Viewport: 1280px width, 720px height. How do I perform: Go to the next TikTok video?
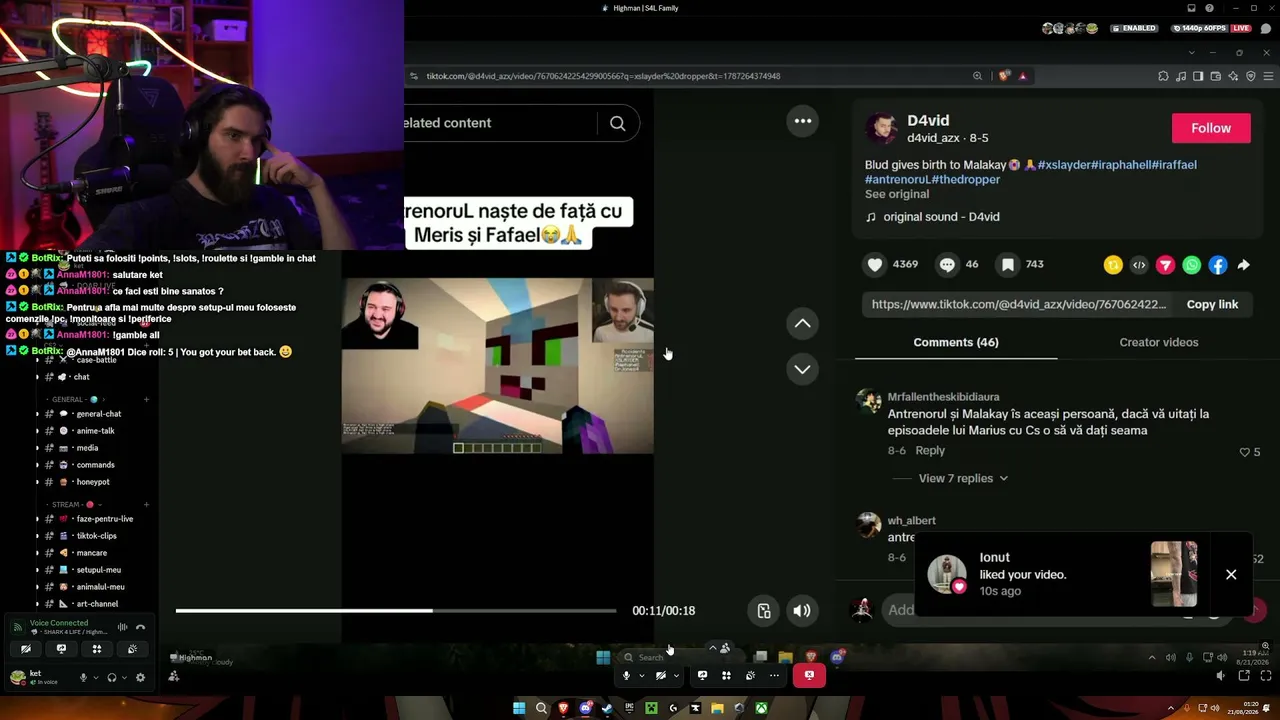click(x=802, y=369)
